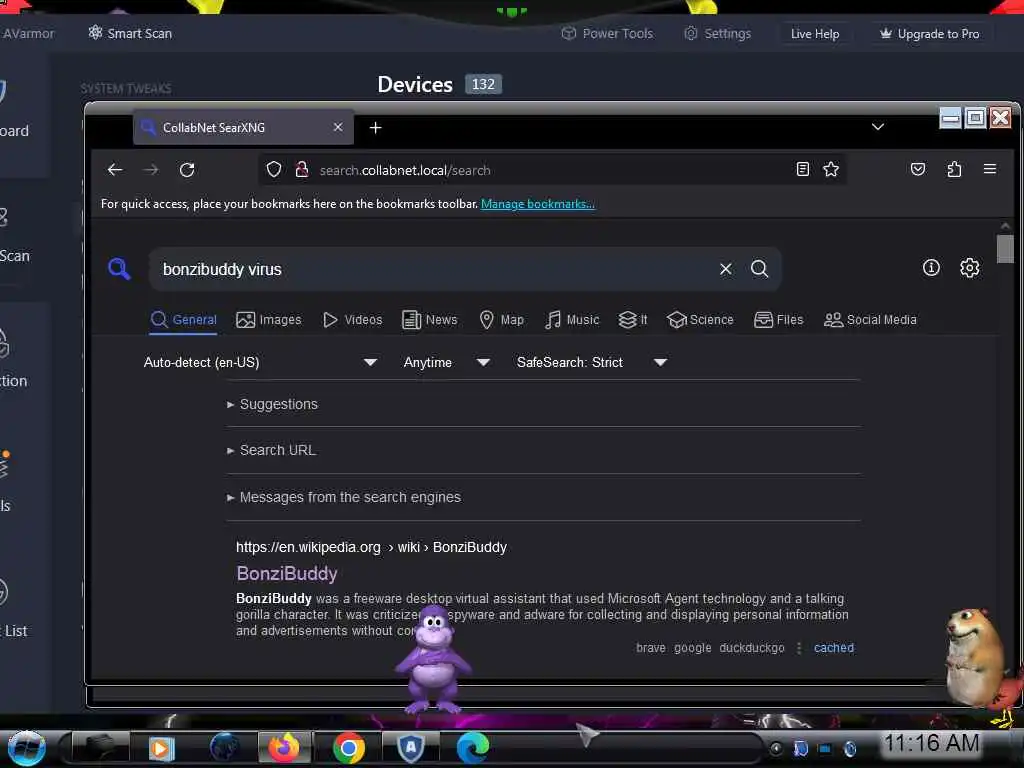Open the shield tracking protection icon
The width and height of the screenshot is (1024, 768).
pos(274,170)
